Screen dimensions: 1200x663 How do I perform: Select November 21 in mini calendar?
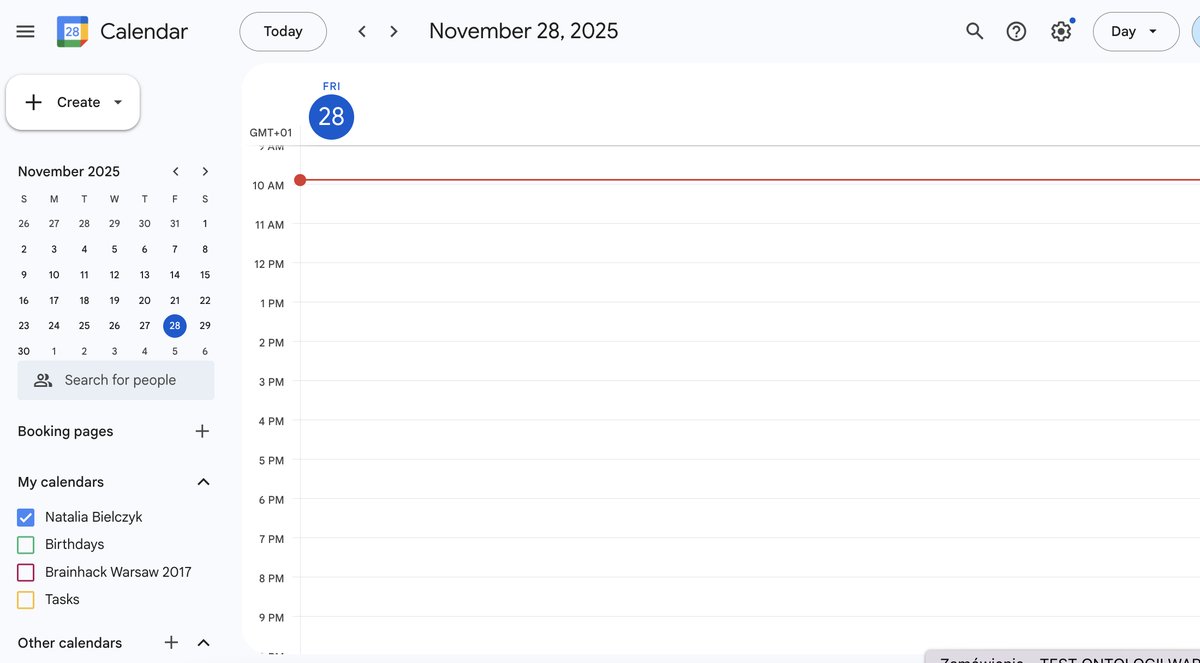[175, 300]
